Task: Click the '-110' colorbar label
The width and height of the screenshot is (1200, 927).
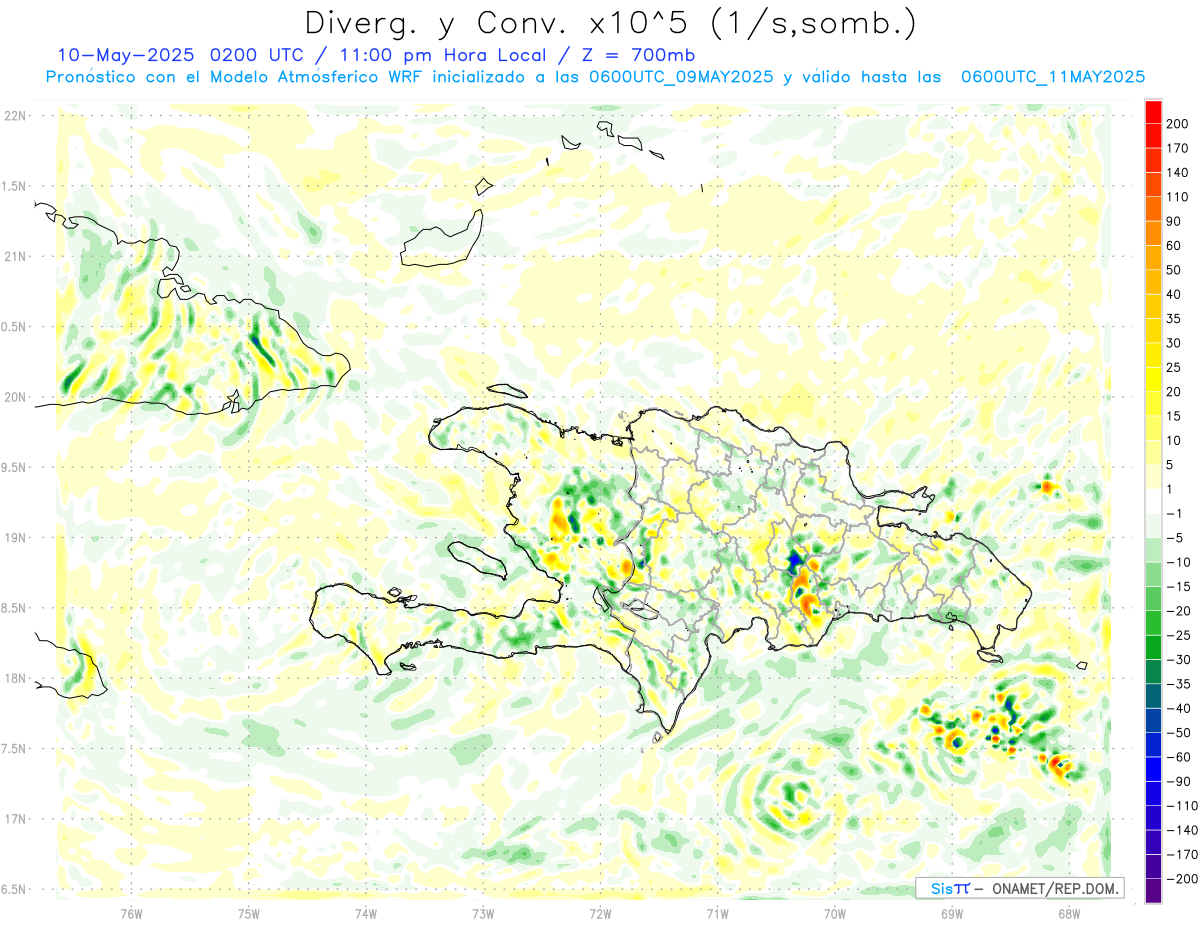Action: pyautogui.click(x=1181, y=805)
